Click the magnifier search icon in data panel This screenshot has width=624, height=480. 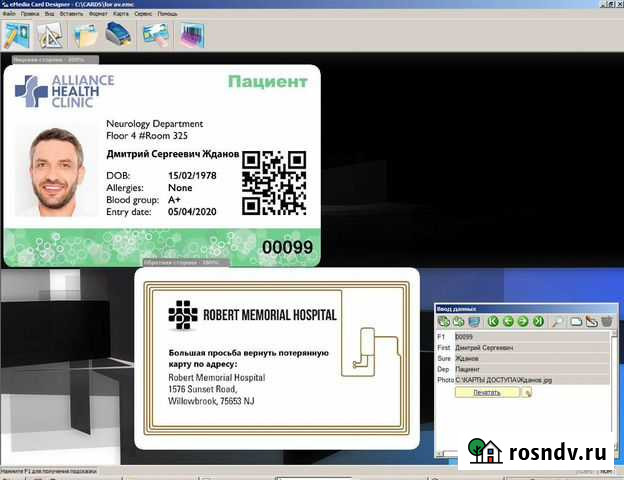coord(557,321)
